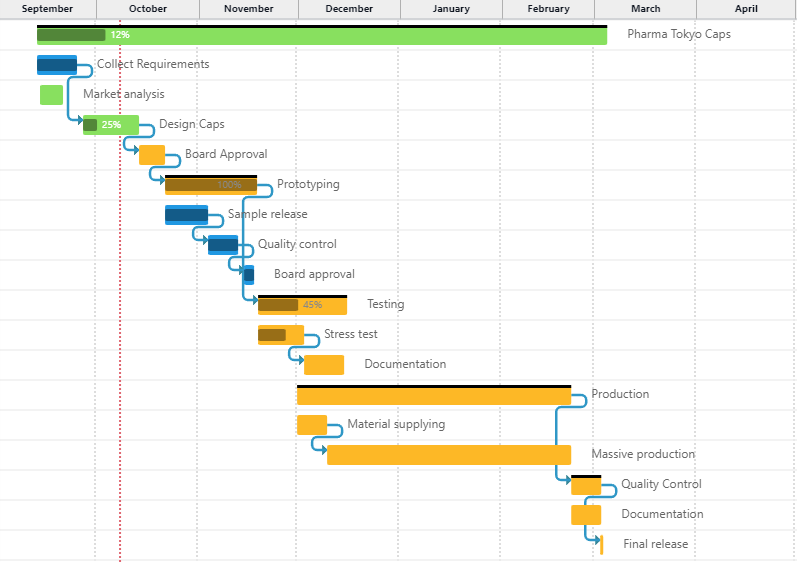Click the Massive production text label
The height and width of the screenshot is (562, 797).
pyautogui.click(x=643, y=454)
